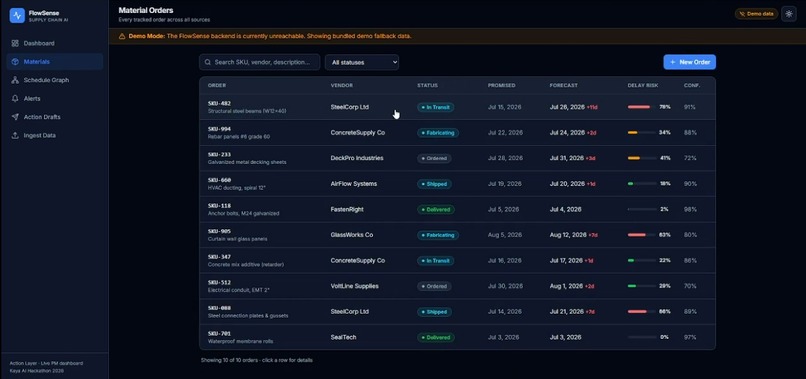Click the 98% confidence value
The image size is (806, 379).
(x=690, y=209)
